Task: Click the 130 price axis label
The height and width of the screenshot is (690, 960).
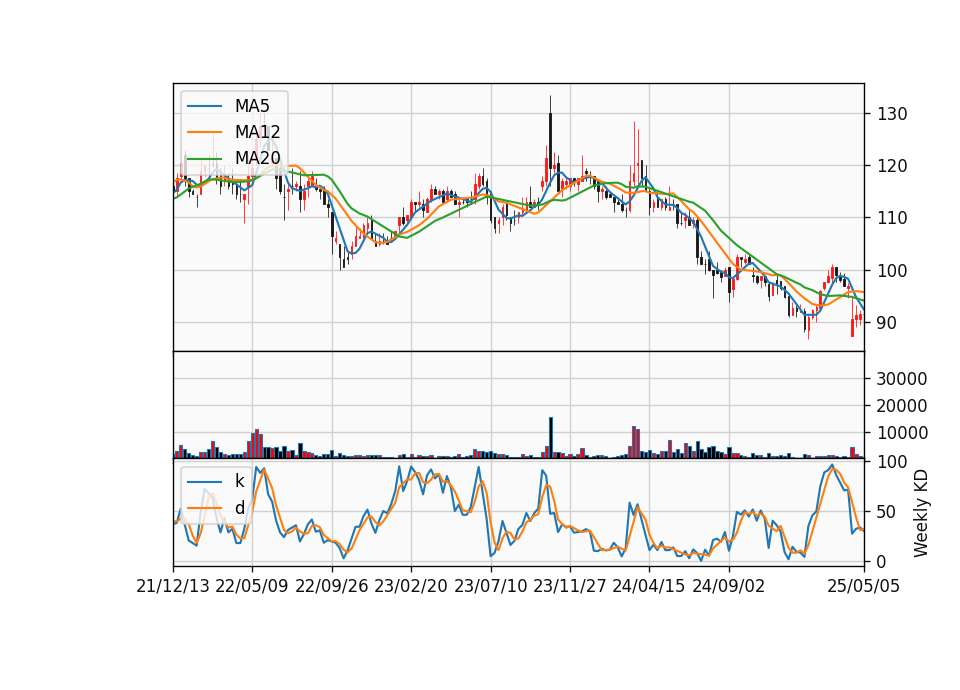Action: tap(892, 114)
